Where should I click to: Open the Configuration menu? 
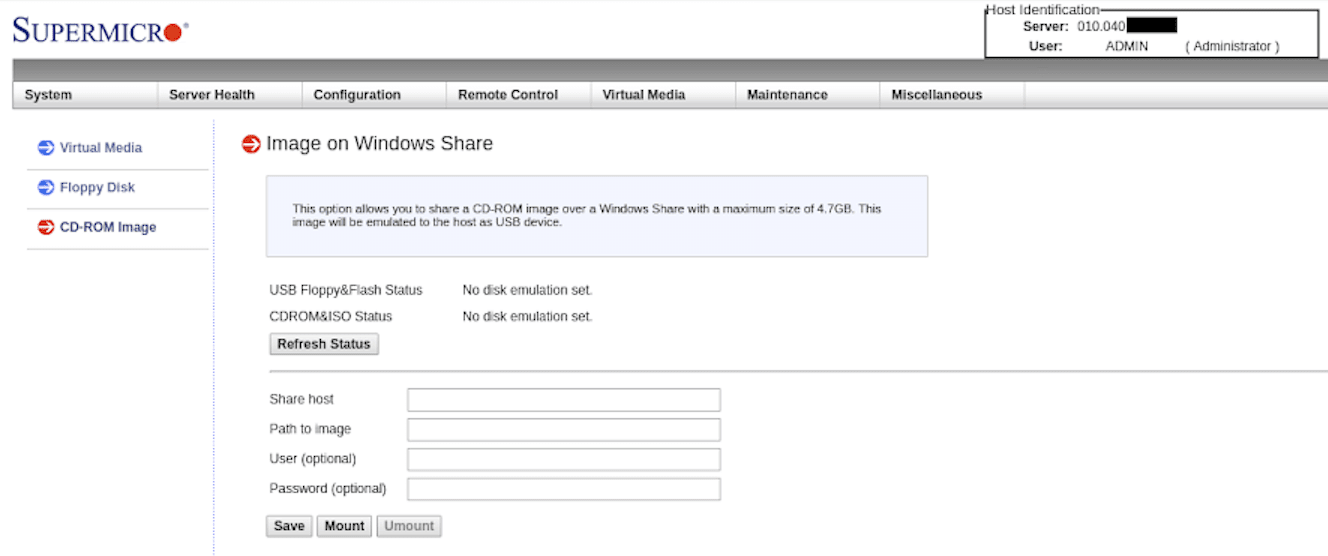tap(357, 95)
